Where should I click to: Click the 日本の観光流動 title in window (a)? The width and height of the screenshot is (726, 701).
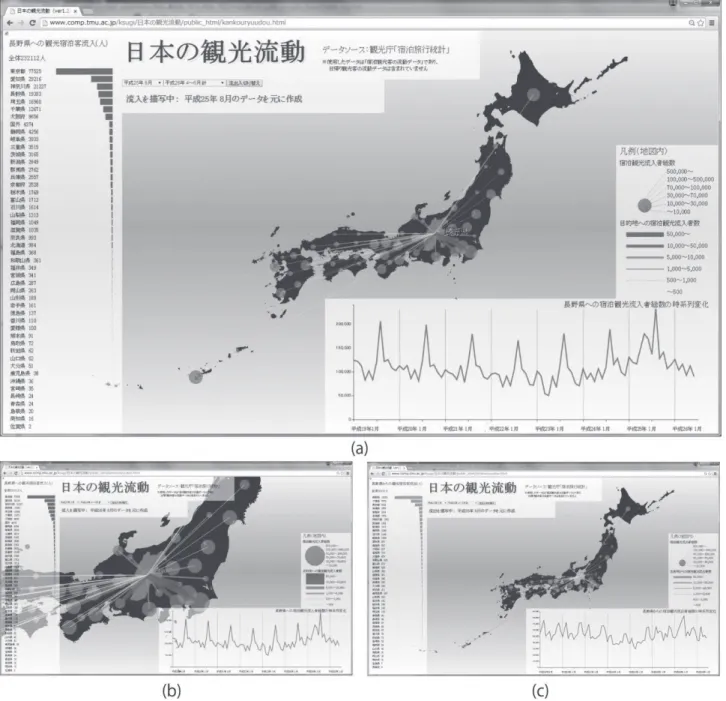(215, 52)
